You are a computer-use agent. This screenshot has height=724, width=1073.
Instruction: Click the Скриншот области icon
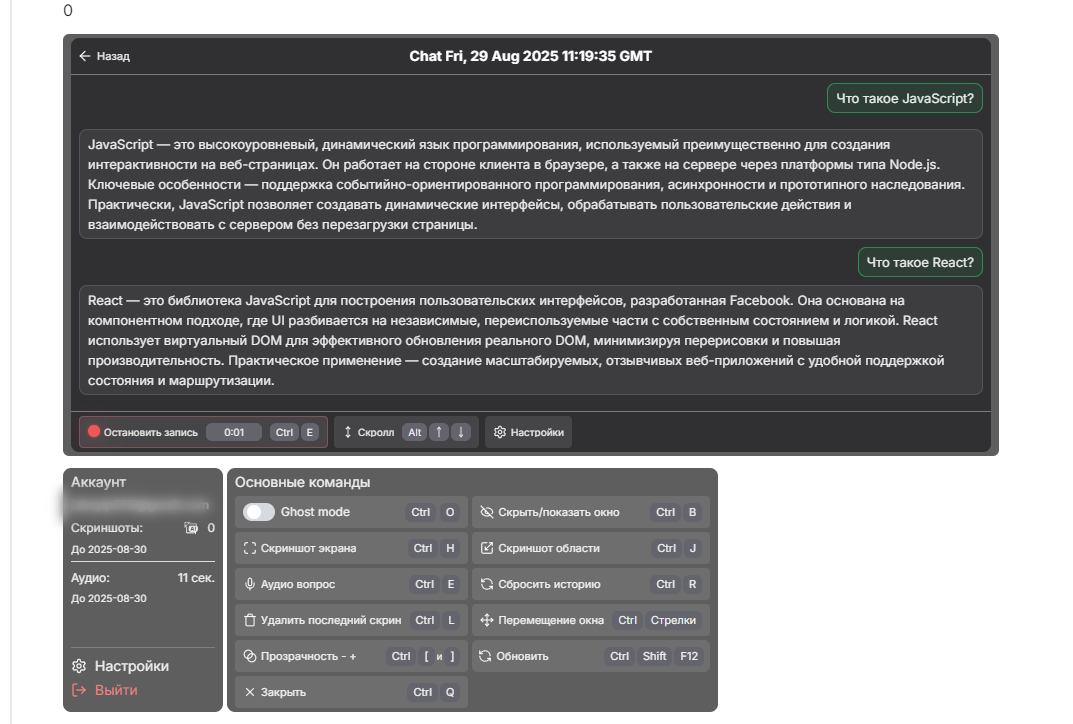(487, 548)
